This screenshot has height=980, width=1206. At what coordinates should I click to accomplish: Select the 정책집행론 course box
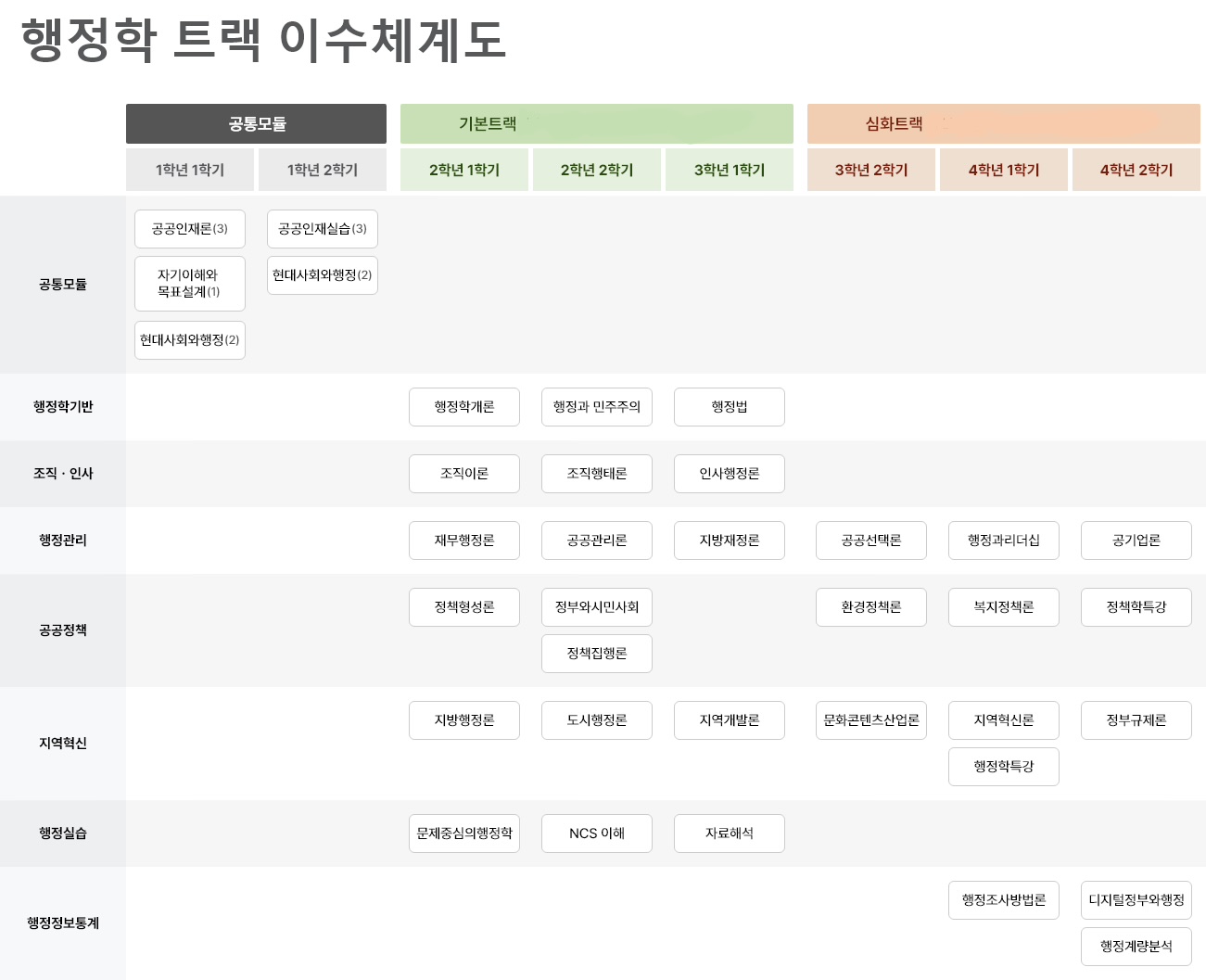coord(597,654)
